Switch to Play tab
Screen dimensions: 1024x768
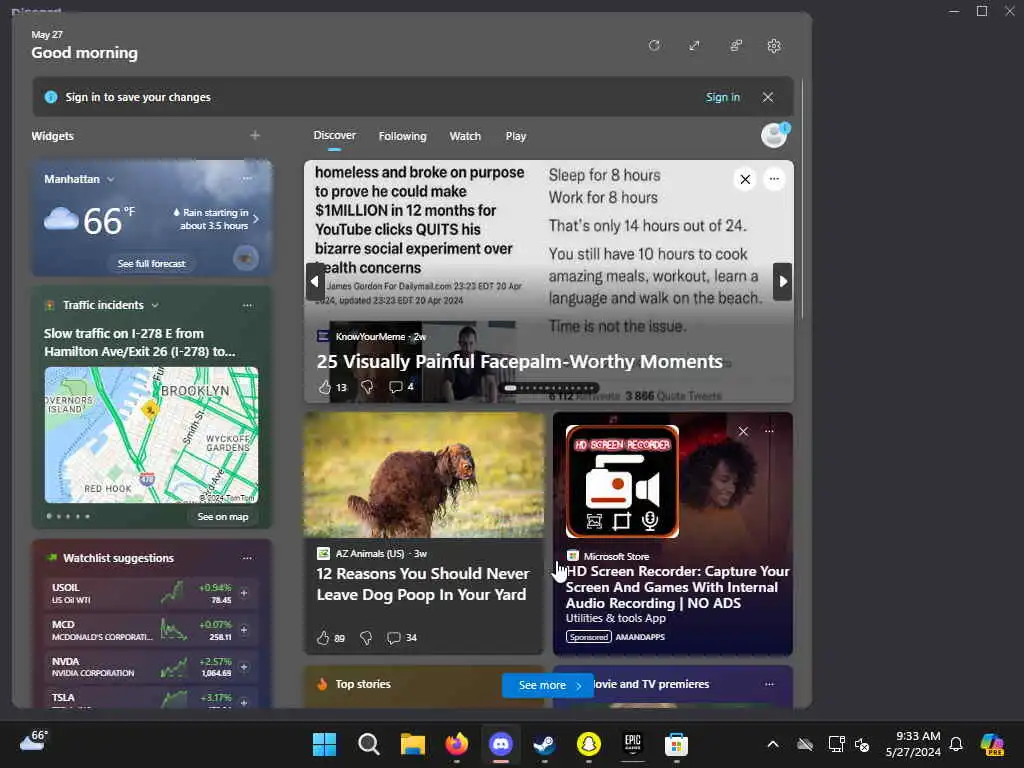click(x=515, y=136)
